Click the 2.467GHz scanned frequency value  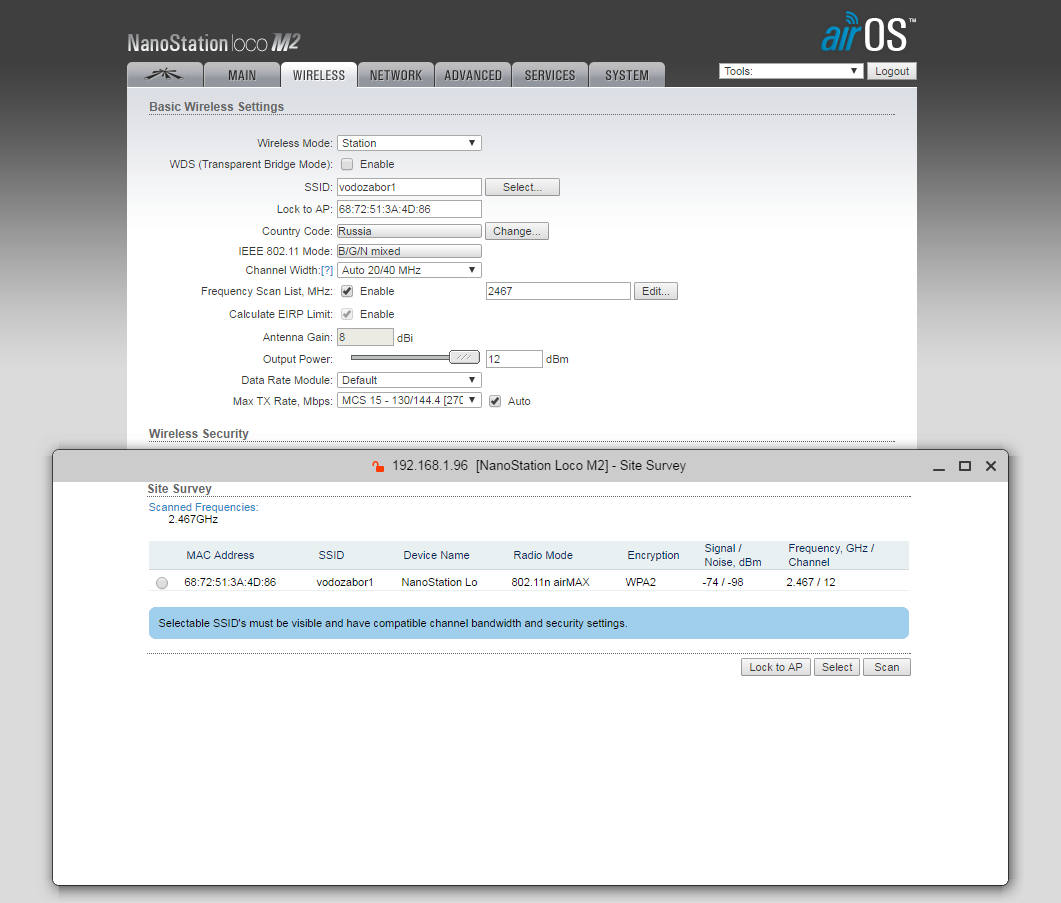[193, 519]
